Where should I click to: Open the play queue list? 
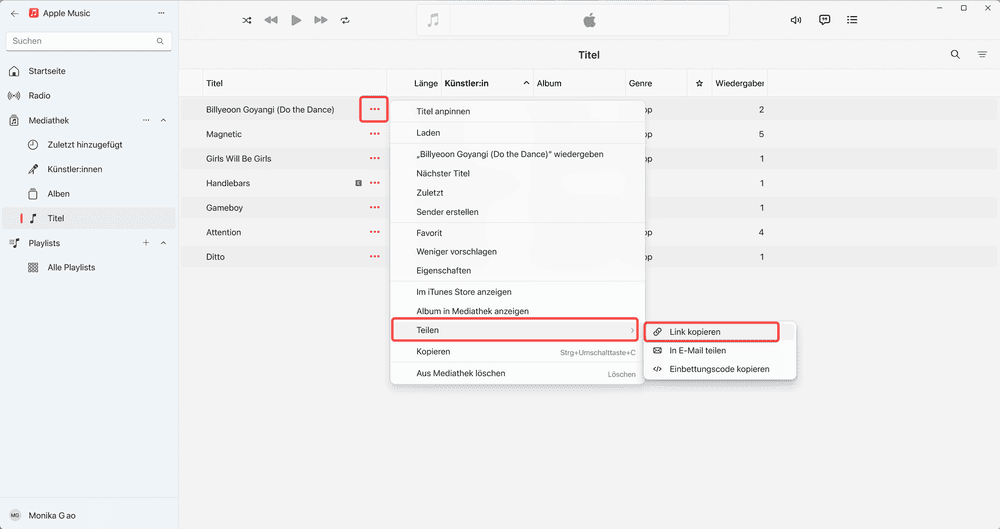click(x=852, y=20)
